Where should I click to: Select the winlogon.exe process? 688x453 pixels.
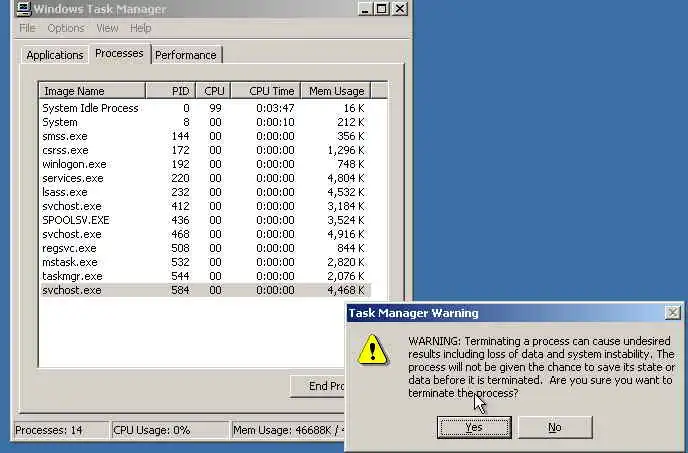[x=205, y=164]
